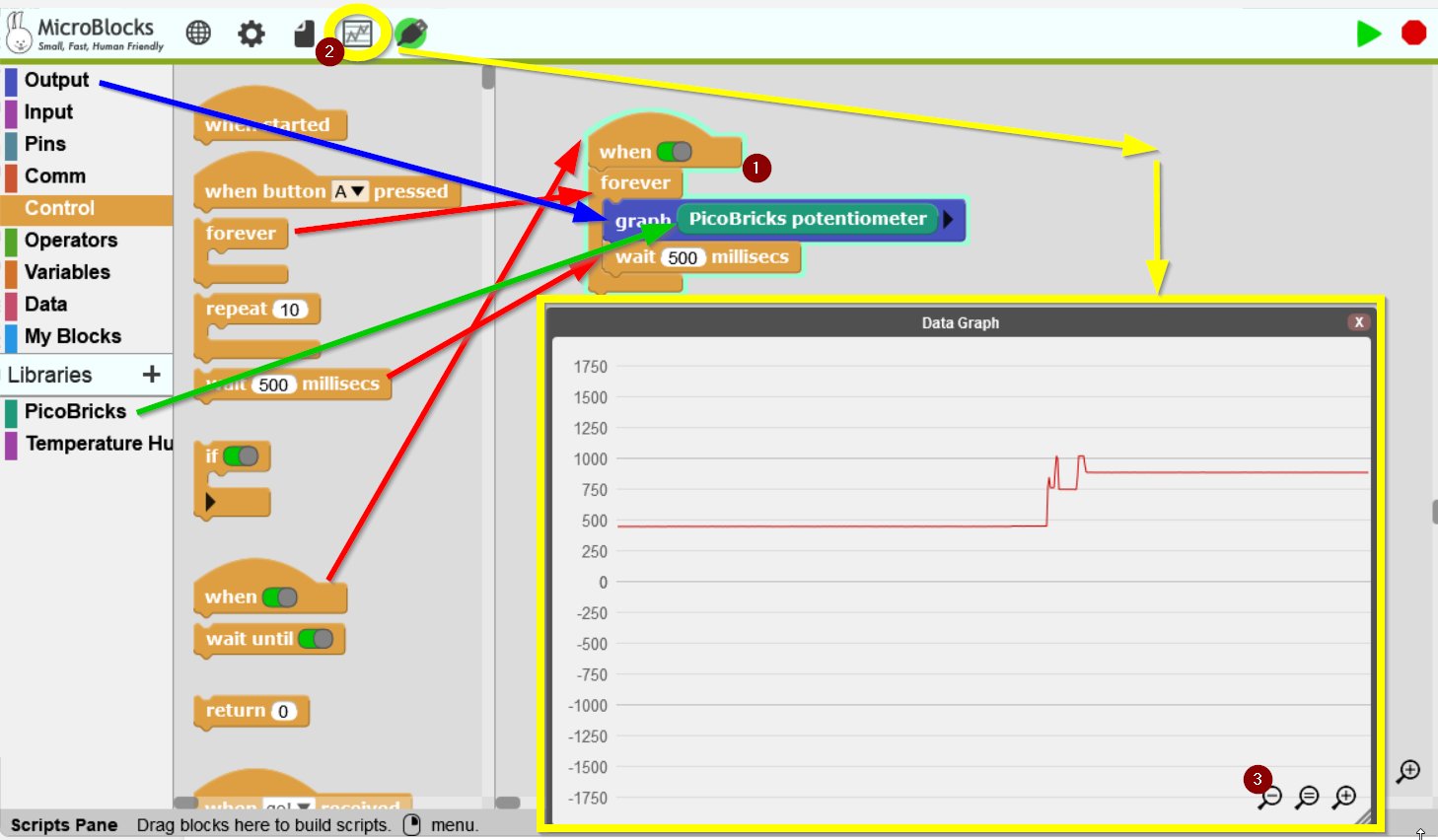Screen dimensions: 1438x840
Task: Click the forever block in script
Action: point(634,182)
